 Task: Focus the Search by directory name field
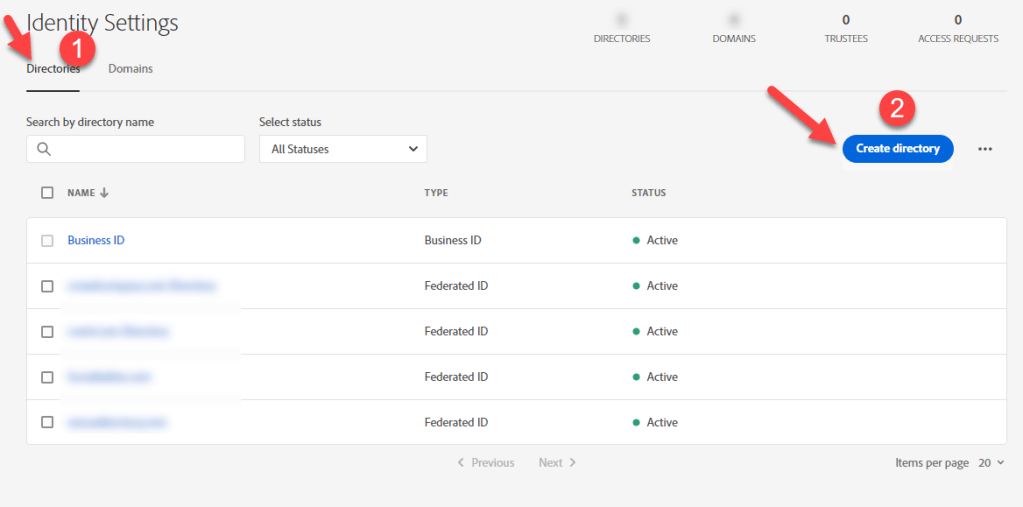[146, 149]
